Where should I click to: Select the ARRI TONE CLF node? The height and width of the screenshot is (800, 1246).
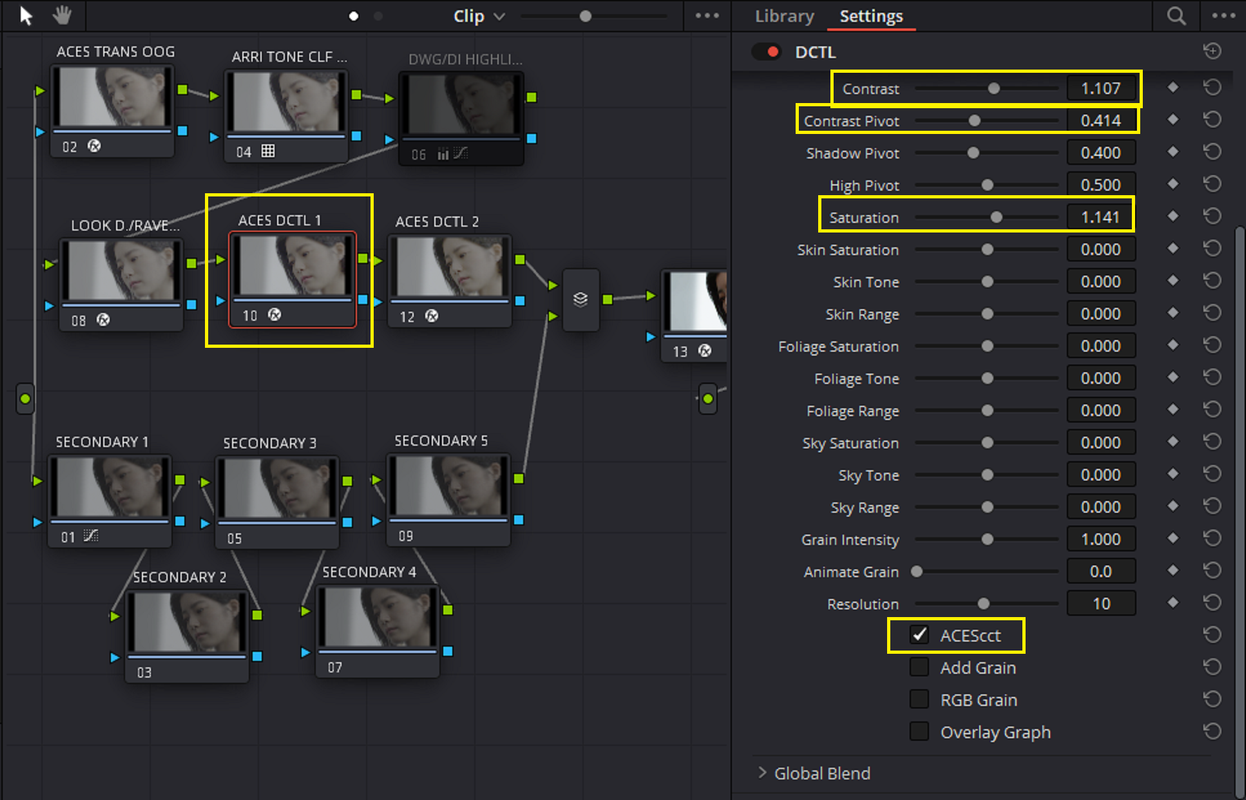coord(287,115)
